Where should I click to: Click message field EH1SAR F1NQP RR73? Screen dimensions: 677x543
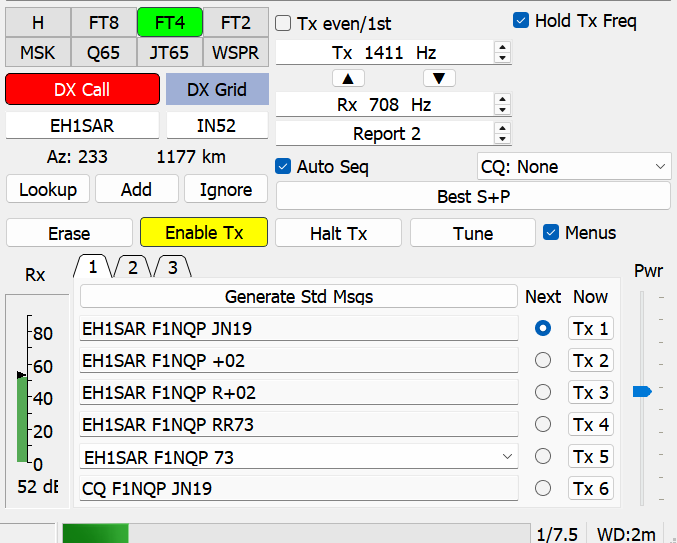(x=299, y=424)
